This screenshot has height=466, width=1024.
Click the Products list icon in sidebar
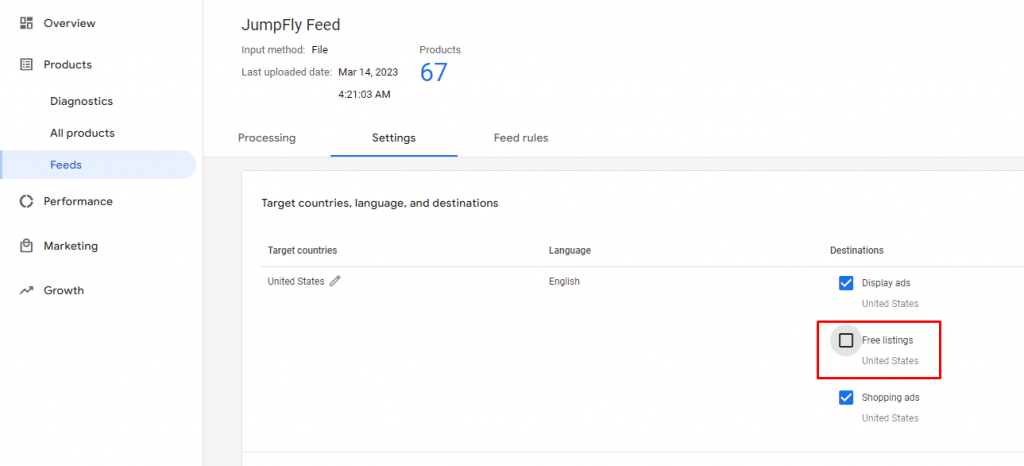(x=27, y=65)
